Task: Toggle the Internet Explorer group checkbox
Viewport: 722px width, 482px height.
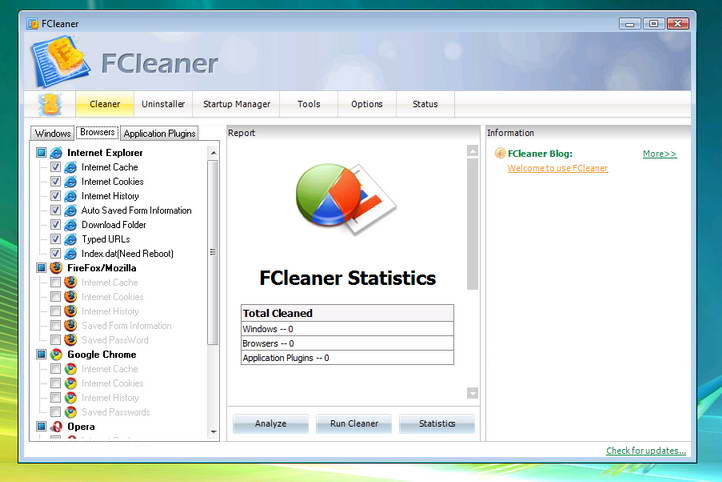Action: [41, 152]
